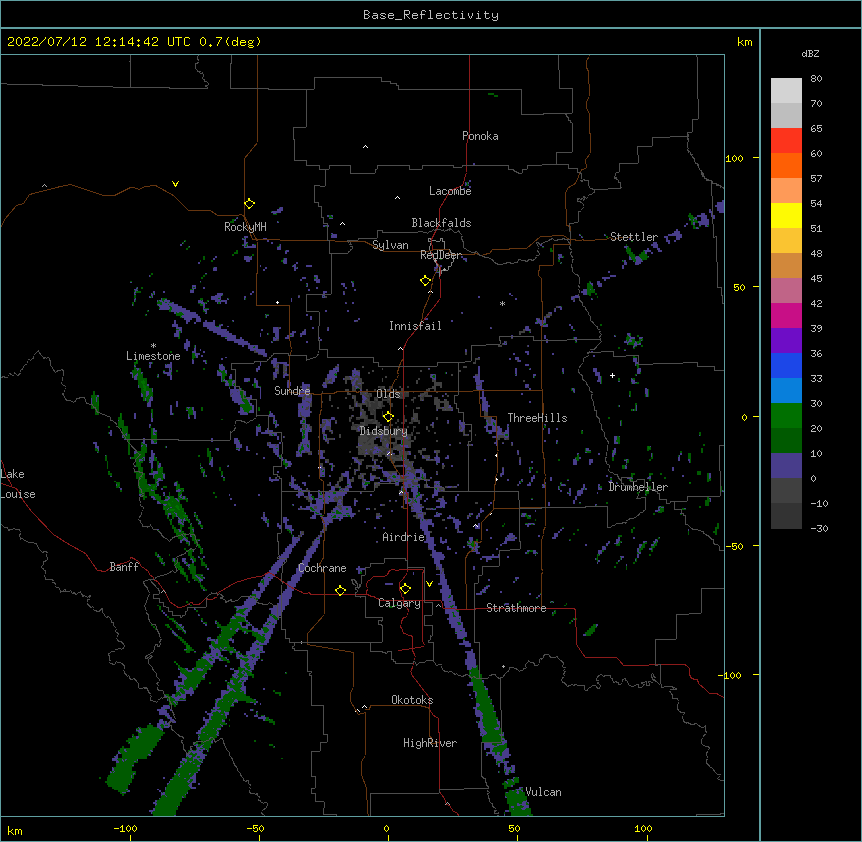Pick the yellow swatch between 54 and 51
Image resolution: width=862 pixels, height=842 pixels.
tap(786, 215)
